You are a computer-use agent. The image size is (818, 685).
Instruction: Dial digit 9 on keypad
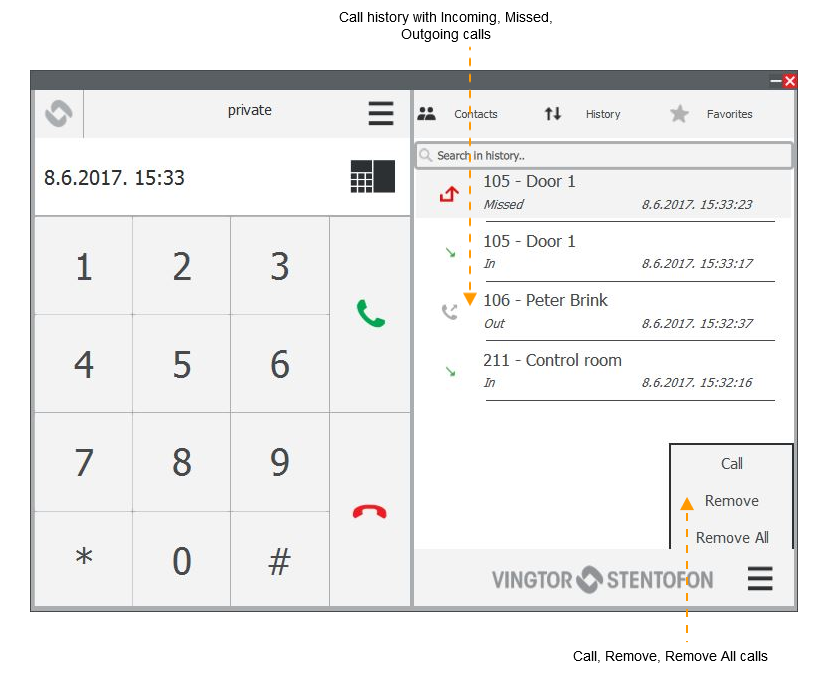pyautogui.click(x=280, y=462)
